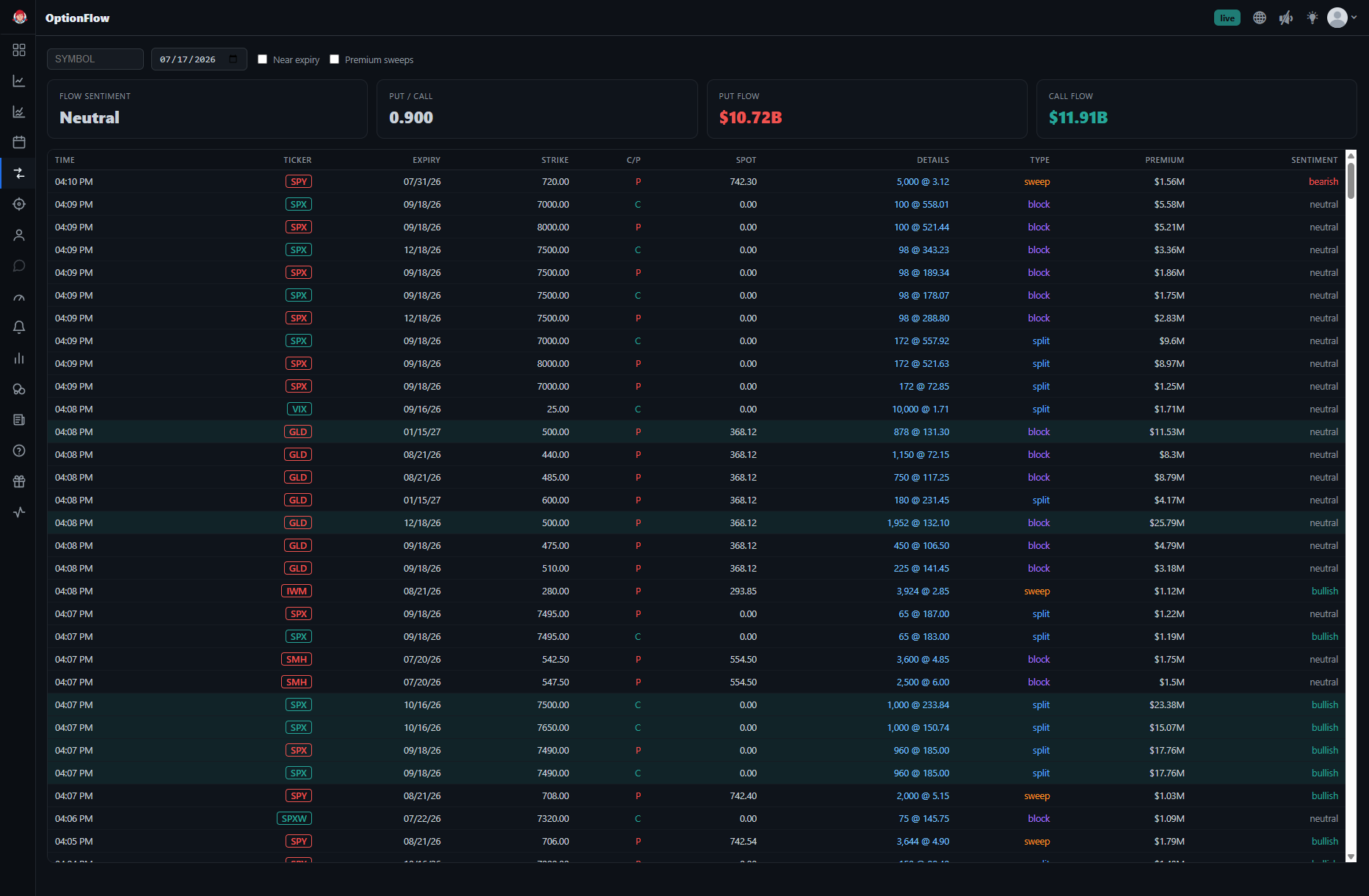Open the newspaper icon in sidebar

tap(19, 420)
